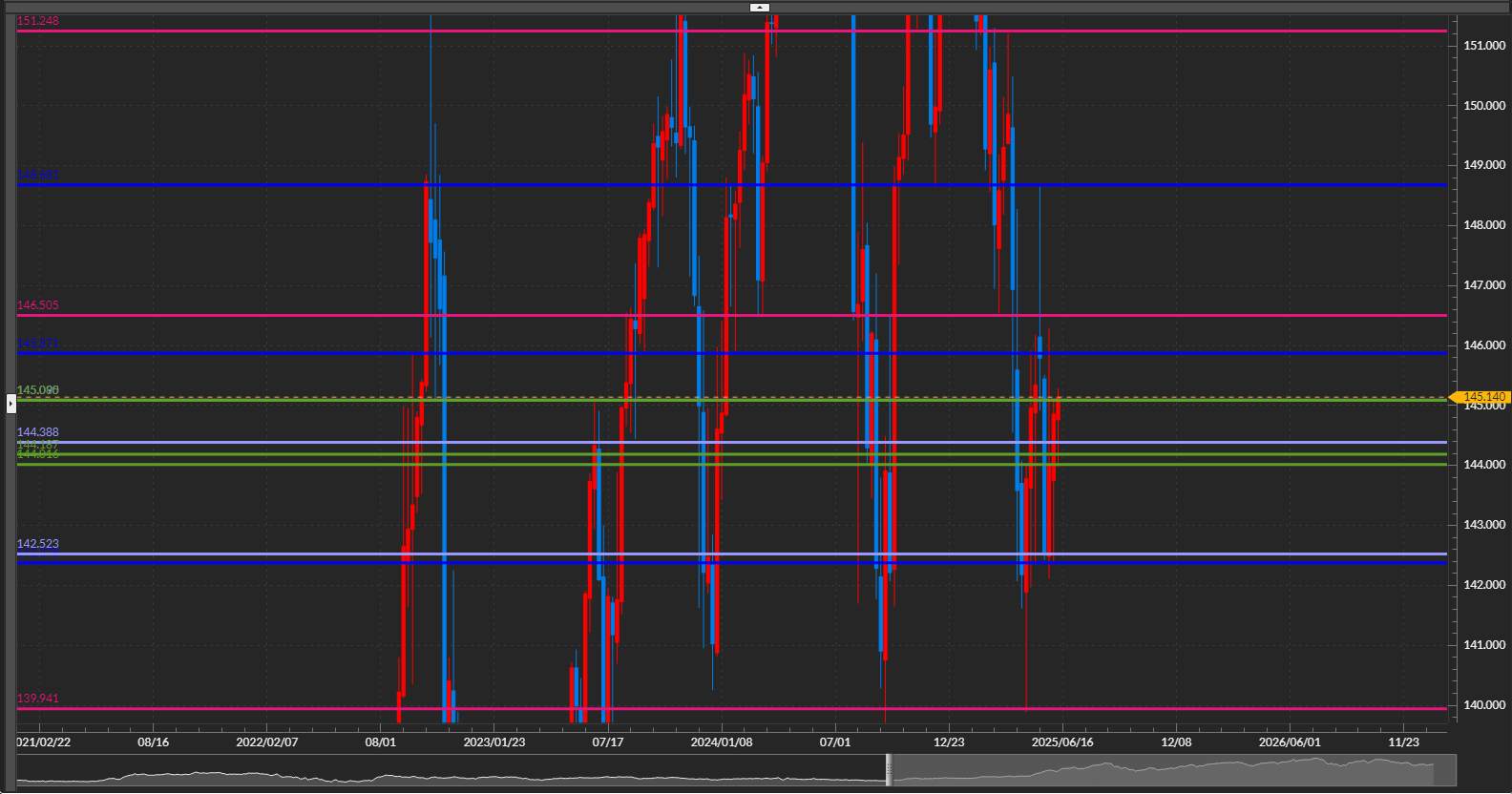This screenshot has width=1512, height=794.
Task: Click the 2023/01/23 date axis label
Action: (x=494, y=742)
